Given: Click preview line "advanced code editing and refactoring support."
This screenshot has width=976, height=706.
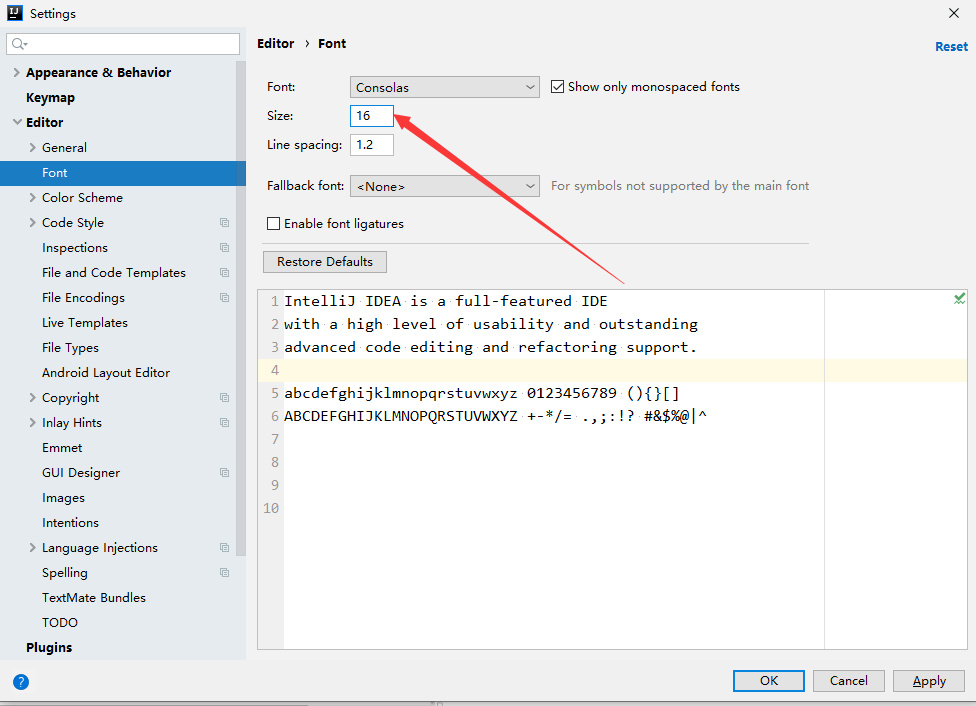Looking at the screenshot, I should [490, 347].
